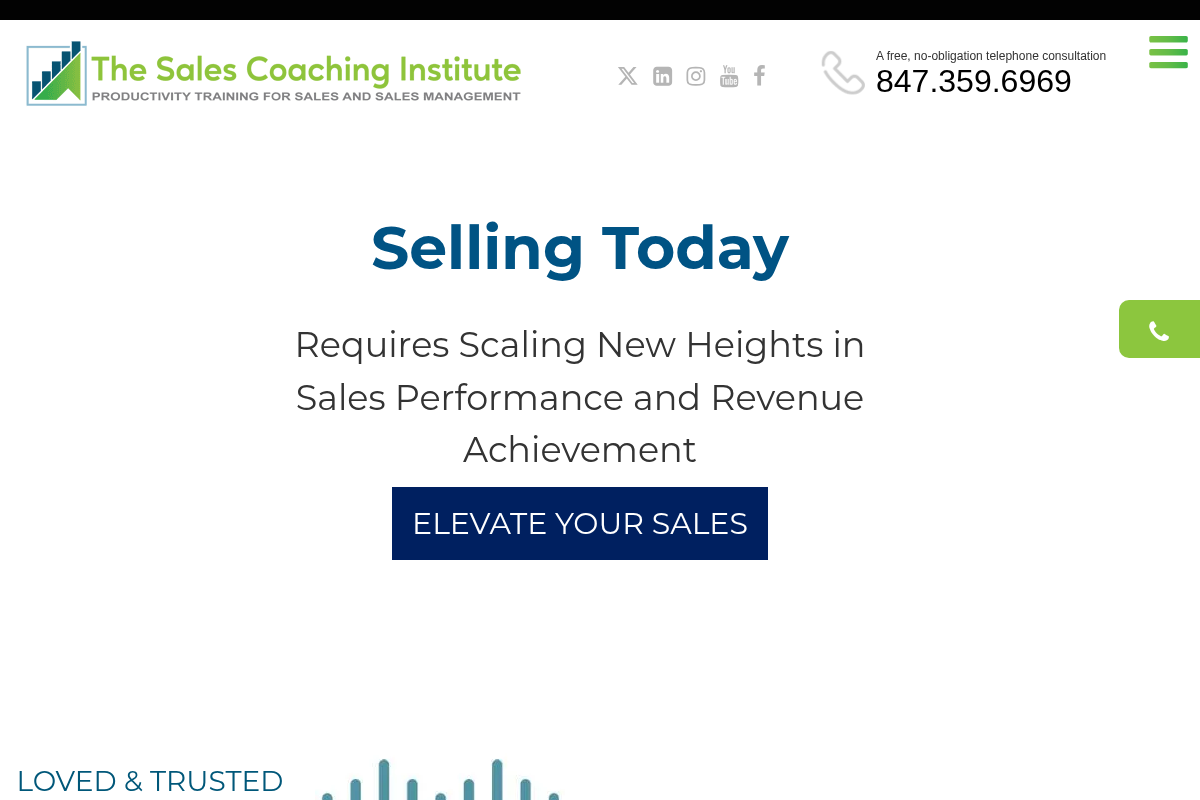Click the teal bar chart graphic
Image resolution: width=1200 pixels, height=800 pixels.
[x=440, y=781]
